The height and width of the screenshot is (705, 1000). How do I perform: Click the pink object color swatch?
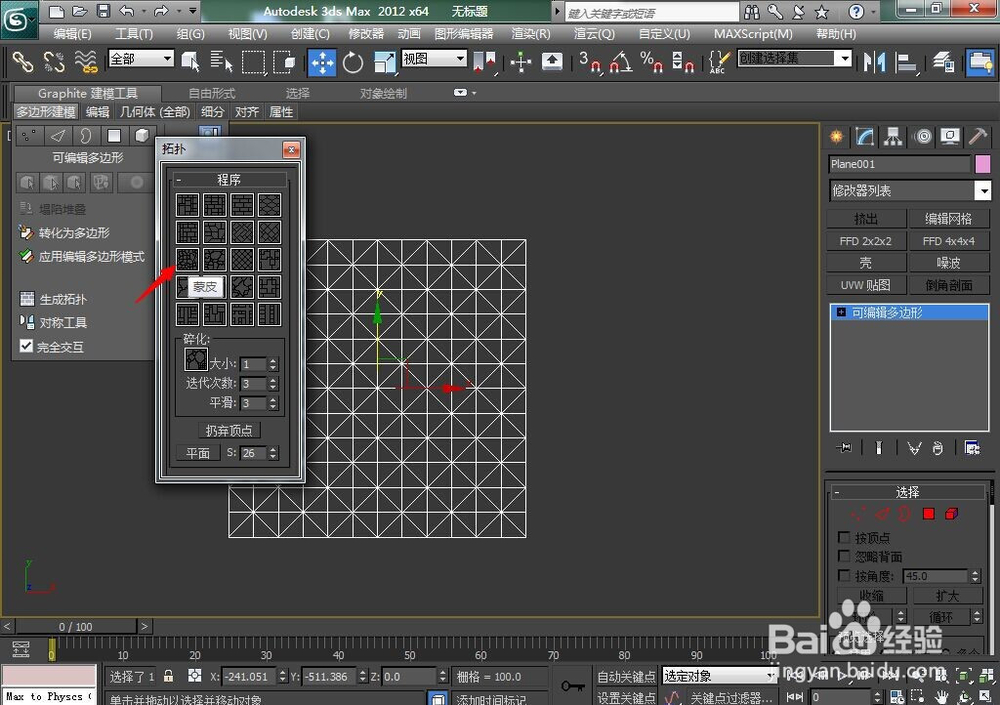coord(983,164)
